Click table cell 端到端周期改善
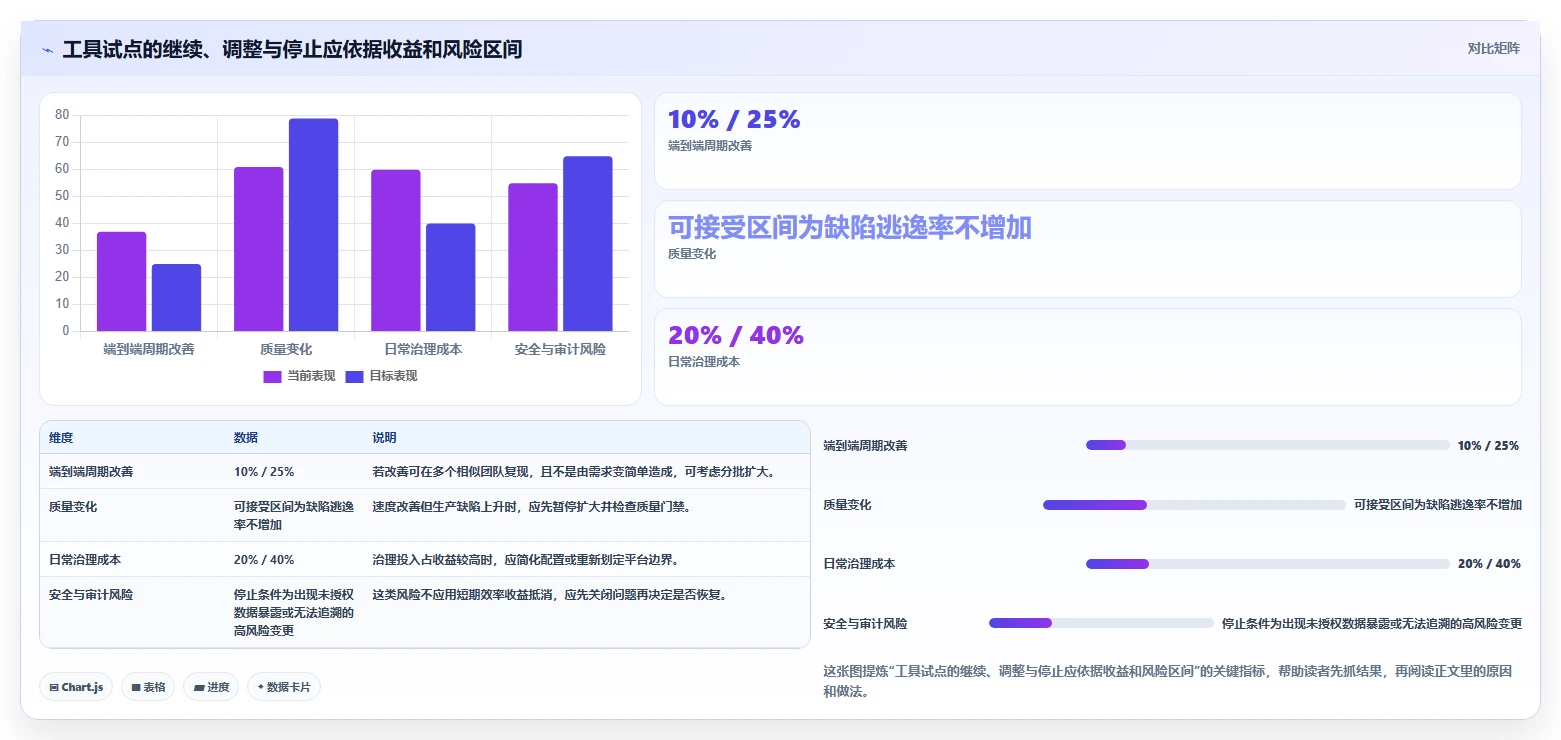The image size is (1561, 740). [91, 471]
